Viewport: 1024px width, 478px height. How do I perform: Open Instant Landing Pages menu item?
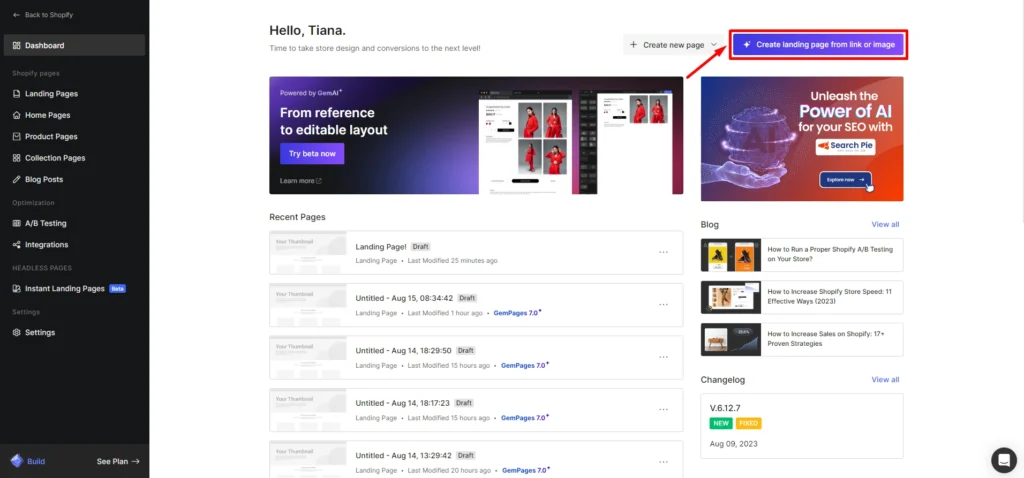pyautogui.click(x=64, y=289)
